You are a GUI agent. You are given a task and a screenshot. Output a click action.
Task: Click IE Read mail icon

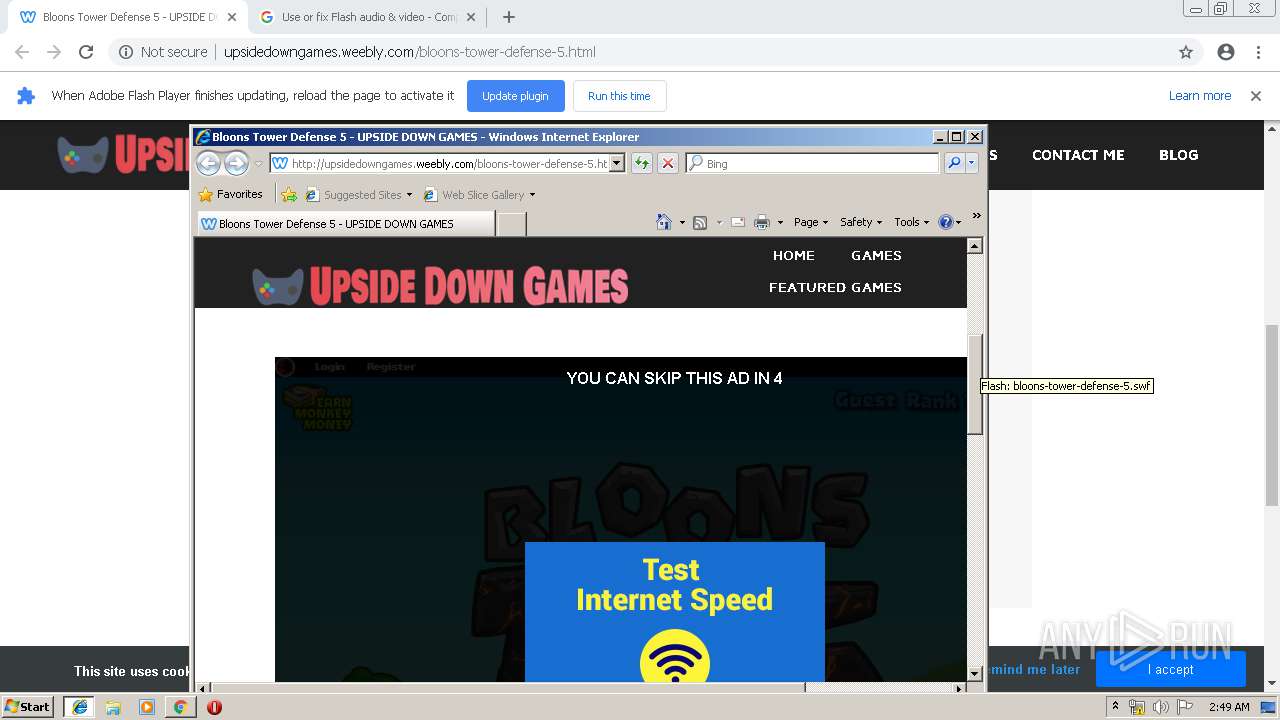tap(738, 222)
